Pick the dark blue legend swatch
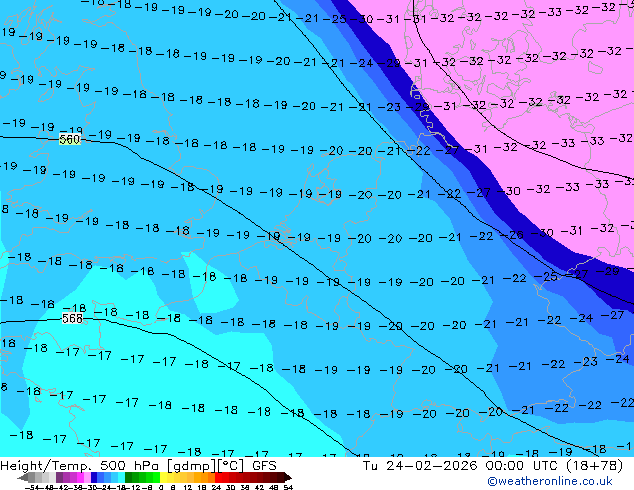The image size is (634, 490). 94,477
